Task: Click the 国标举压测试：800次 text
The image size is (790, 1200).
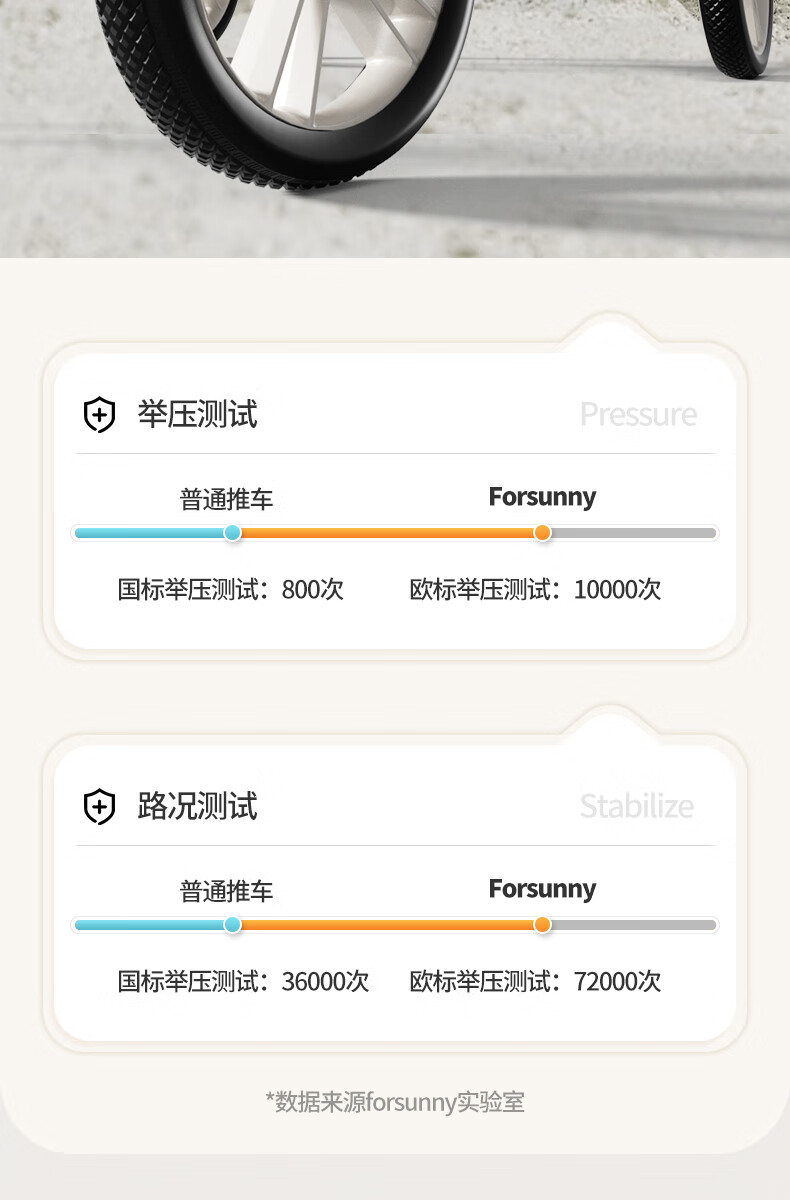Action: click(x=231, y=589)
